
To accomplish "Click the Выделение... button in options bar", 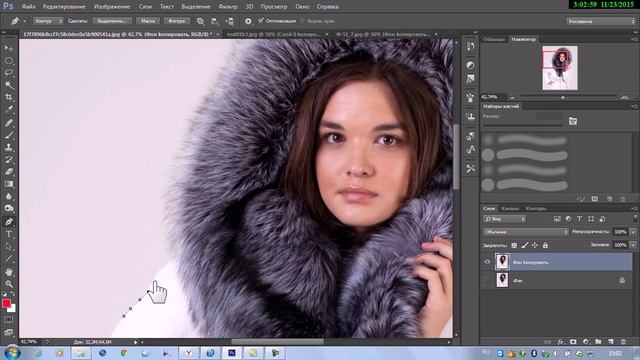I will coord(112,21).
